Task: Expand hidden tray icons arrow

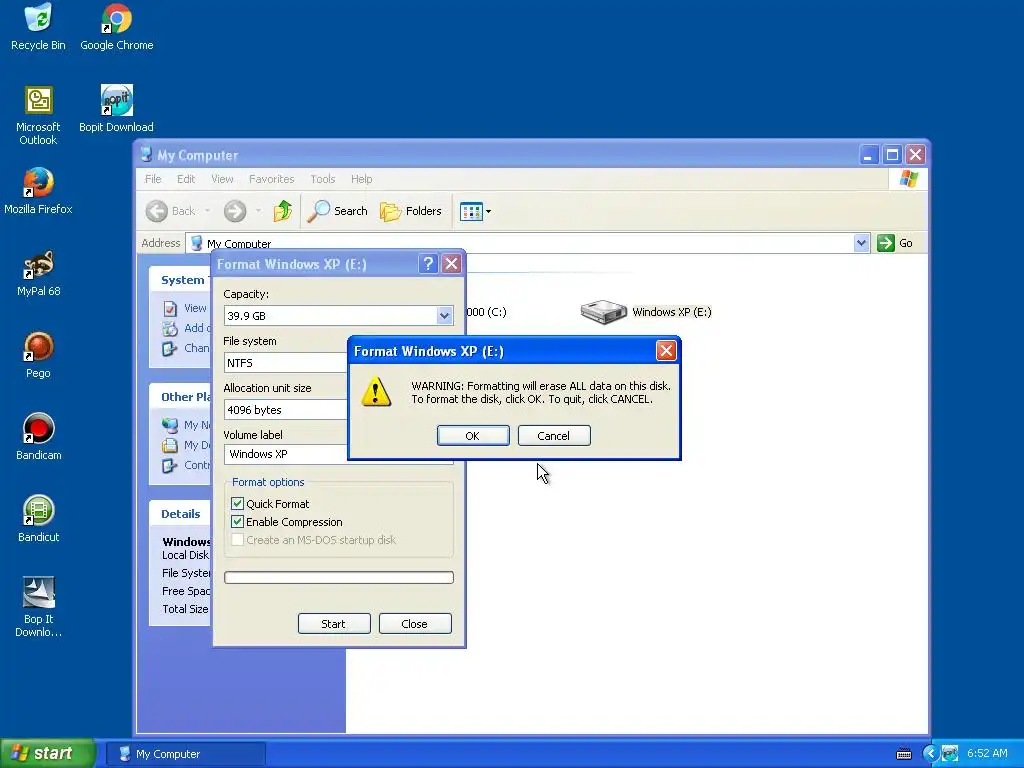Action: [x=931, y=754]
